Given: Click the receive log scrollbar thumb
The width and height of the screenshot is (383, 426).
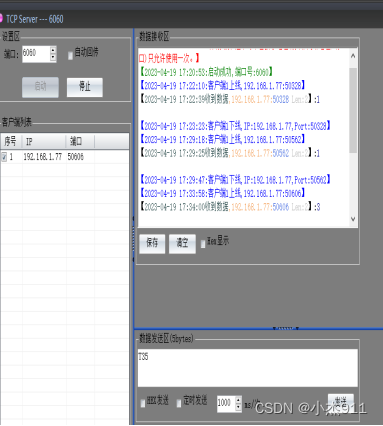Looking at the screenshot, I should (x=353, y=110).
